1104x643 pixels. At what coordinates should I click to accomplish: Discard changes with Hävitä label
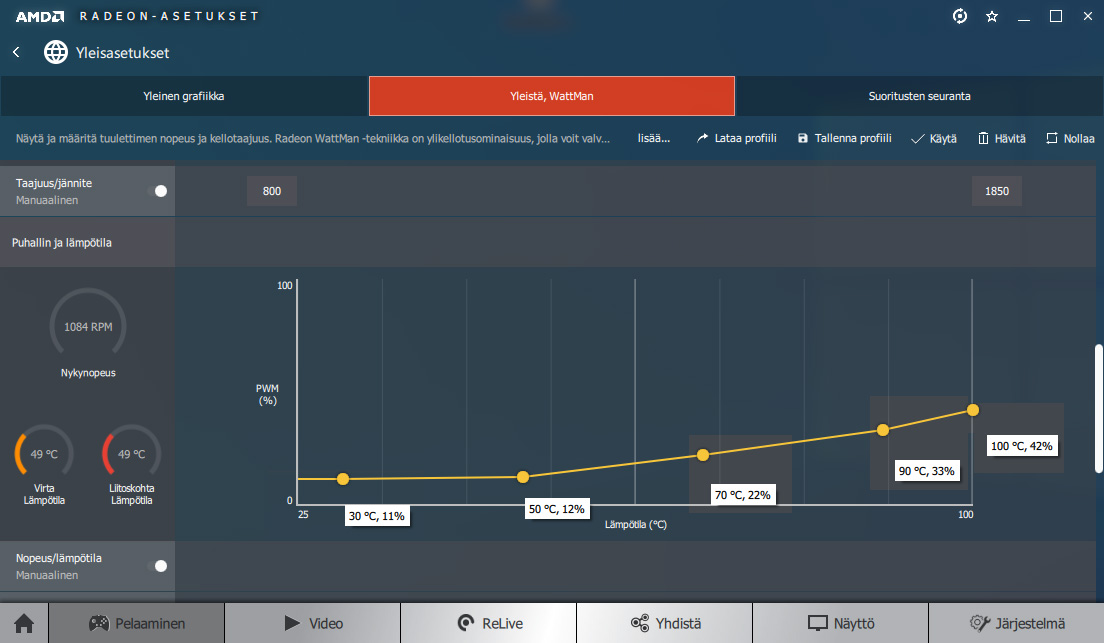[1010, 139]
